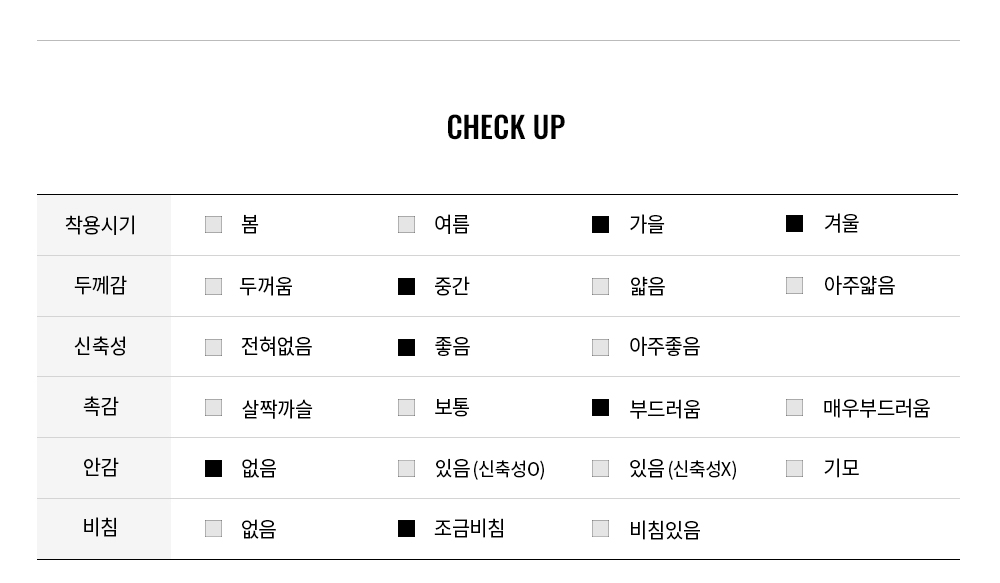Check the 매우부드러움 option
1000x583 pixels.
coord(794,408)
